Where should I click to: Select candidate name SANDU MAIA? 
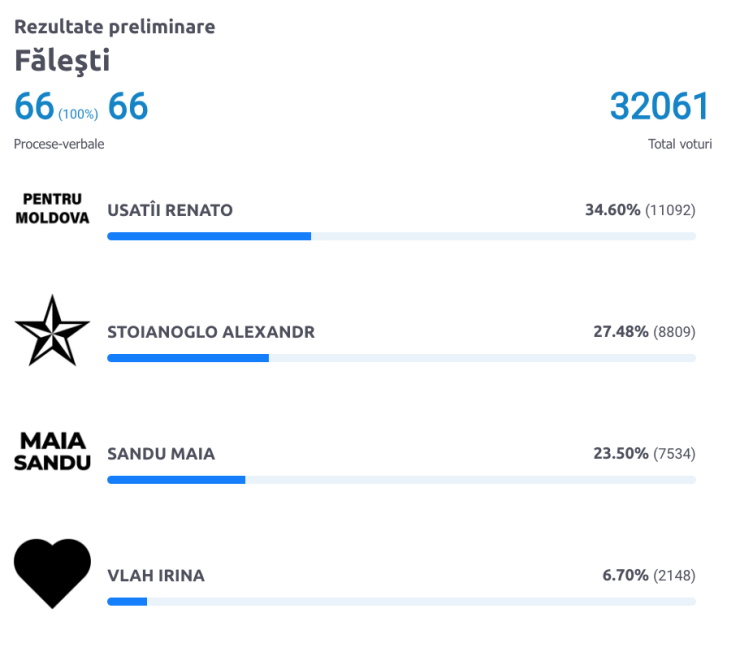pyautogui.click(x=161, y=454)
